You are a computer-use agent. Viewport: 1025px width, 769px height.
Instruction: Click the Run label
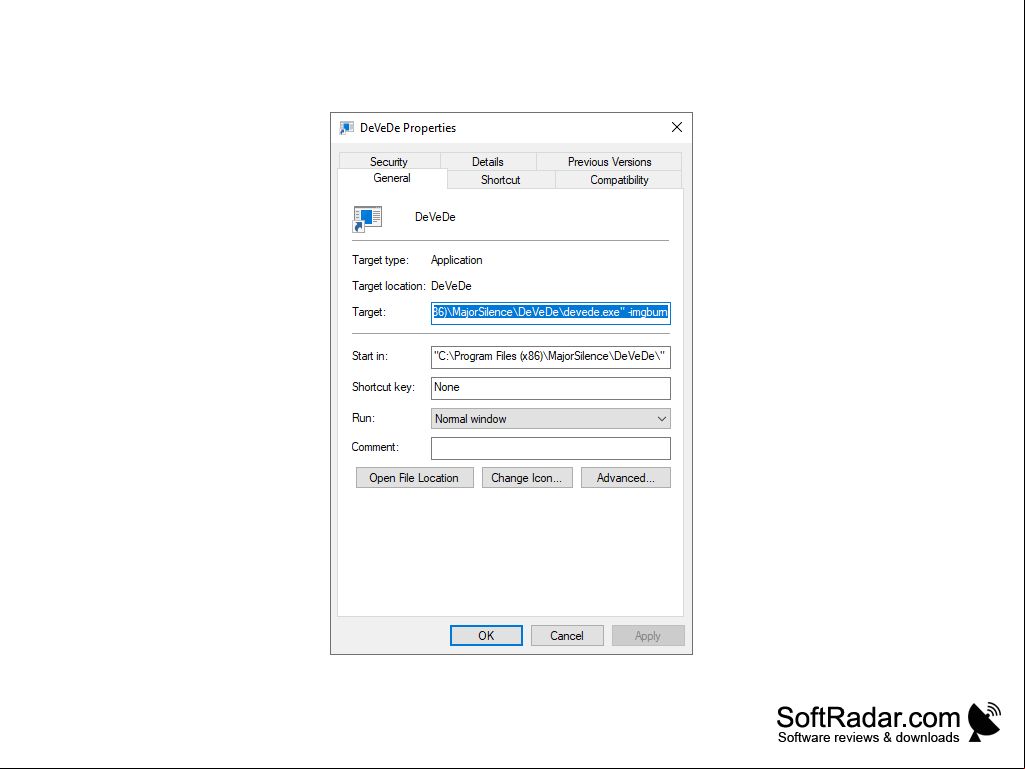point(363,418)
